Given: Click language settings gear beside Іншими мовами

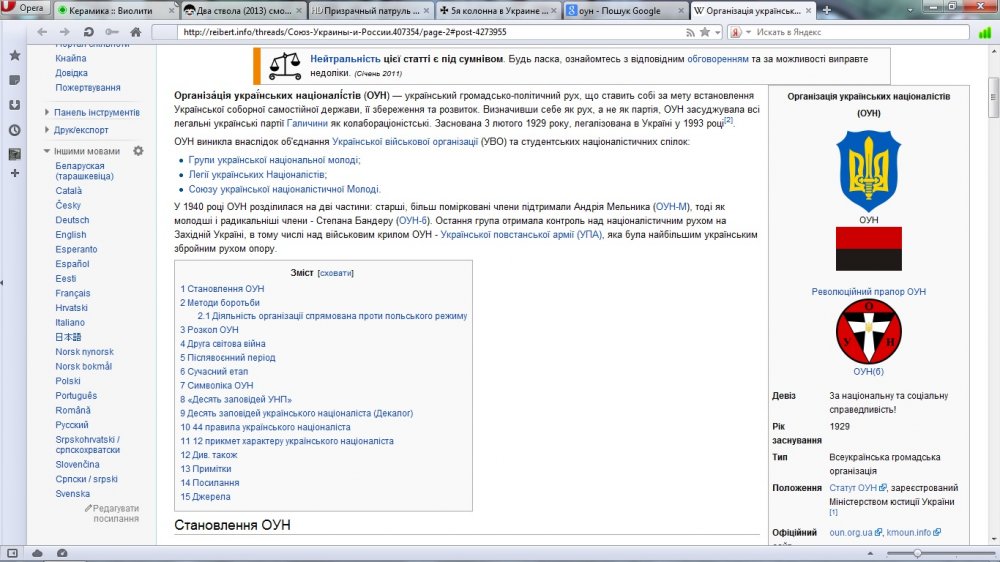Looking at the screenshot, I should (x=138, y=151).
